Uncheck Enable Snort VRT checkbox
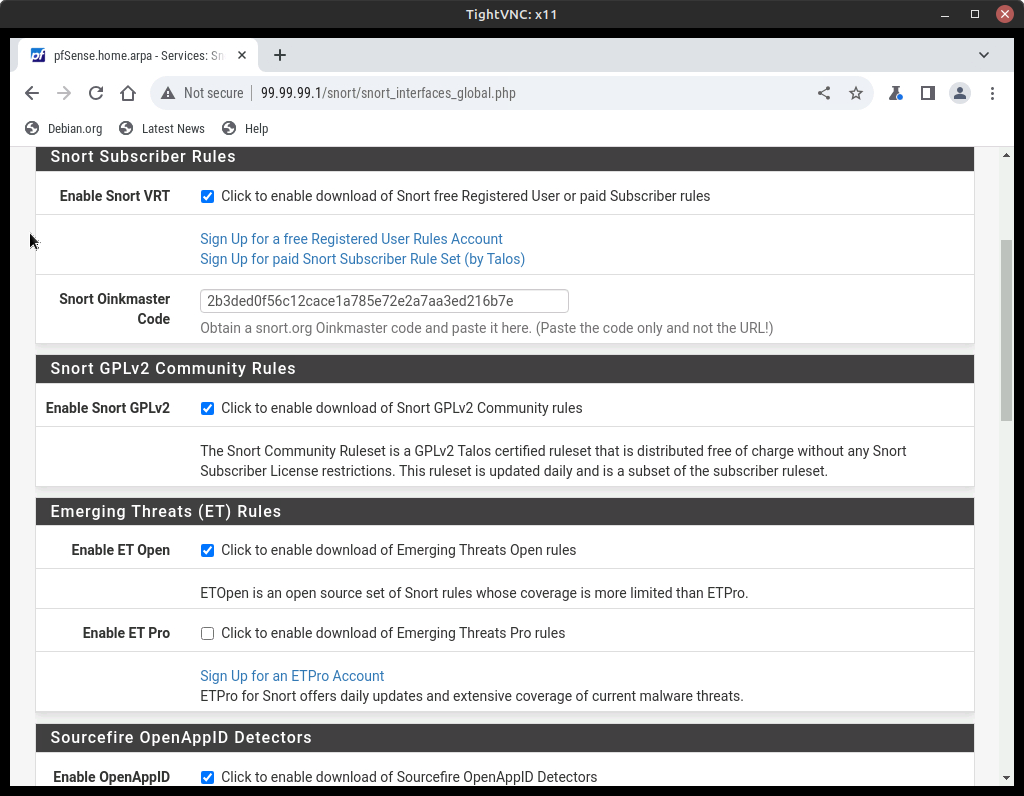This screenshot has height=796, width=1024. coord(207,197)
